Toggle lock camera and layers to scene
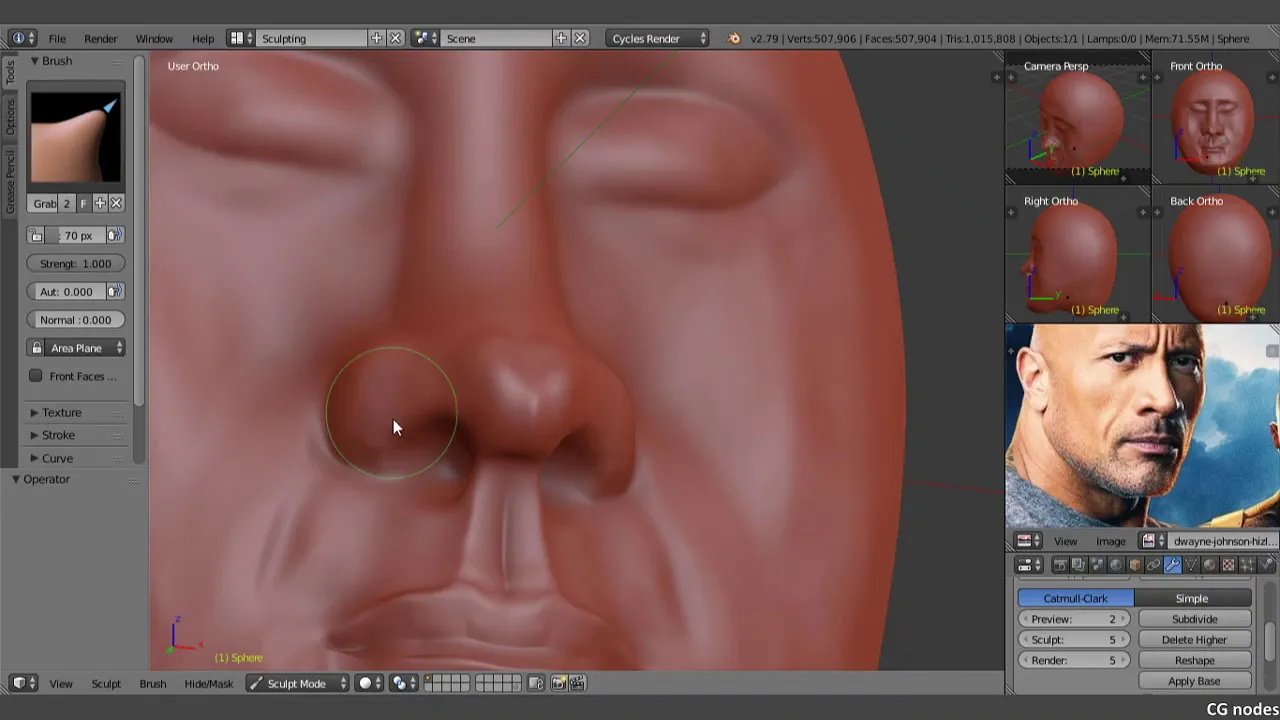 point(536,683)
